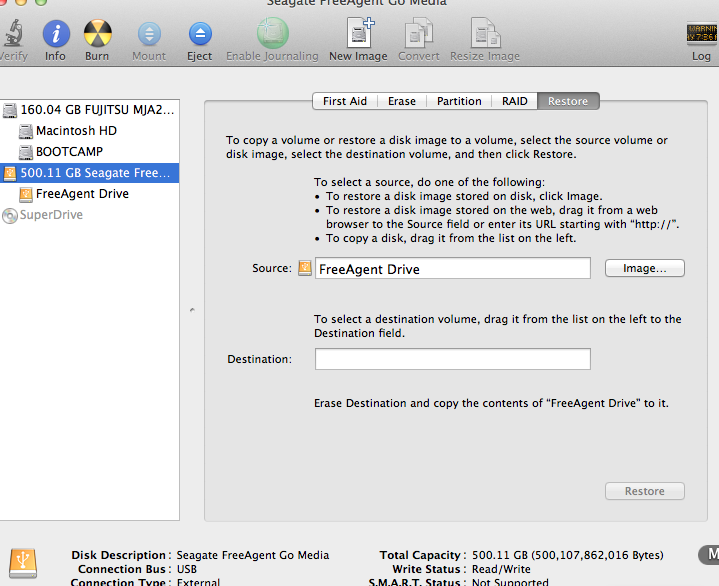Click the sidebar splitter handle dot

192,310
